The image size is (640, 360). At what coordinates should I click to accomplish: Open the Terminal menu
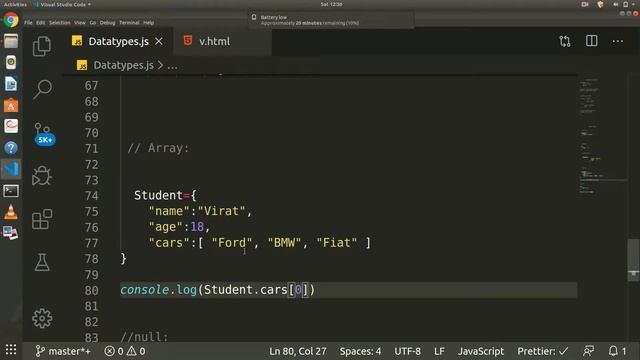coord(129,23)
